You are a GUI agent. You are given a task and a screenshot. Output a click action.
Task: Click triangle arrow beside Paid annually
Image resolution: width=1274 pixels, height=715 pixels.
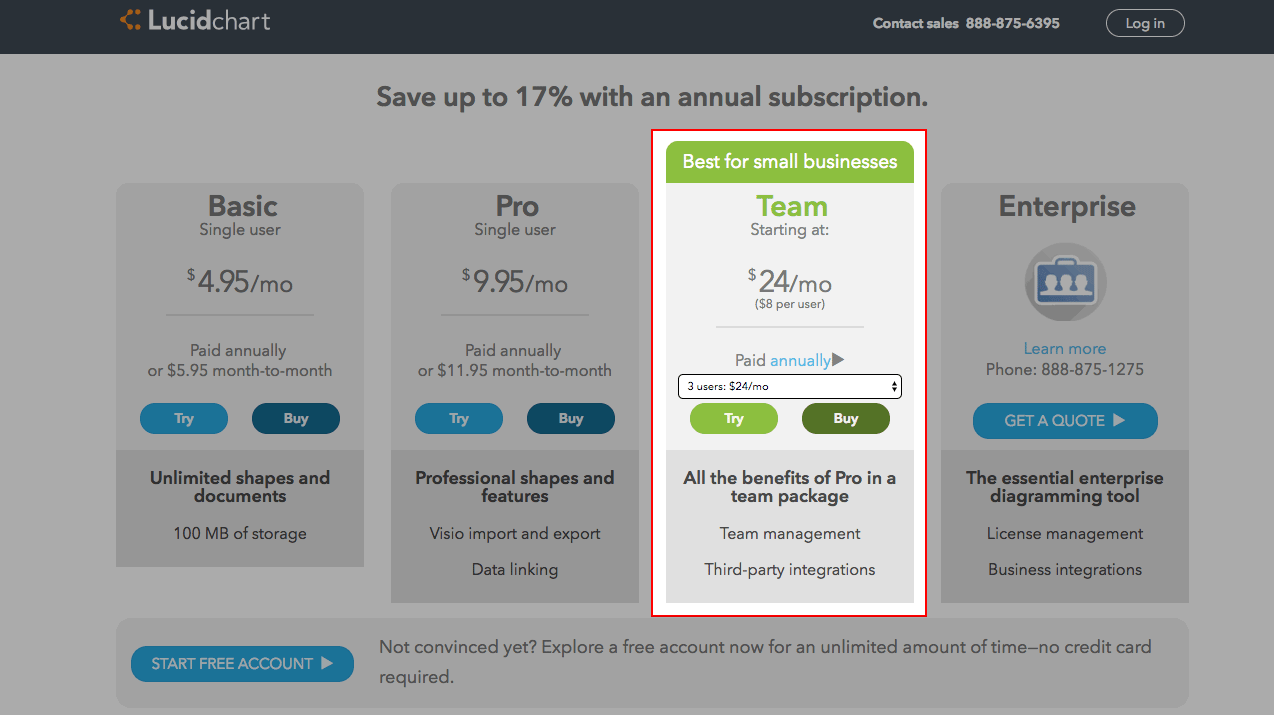coord(838,360)
